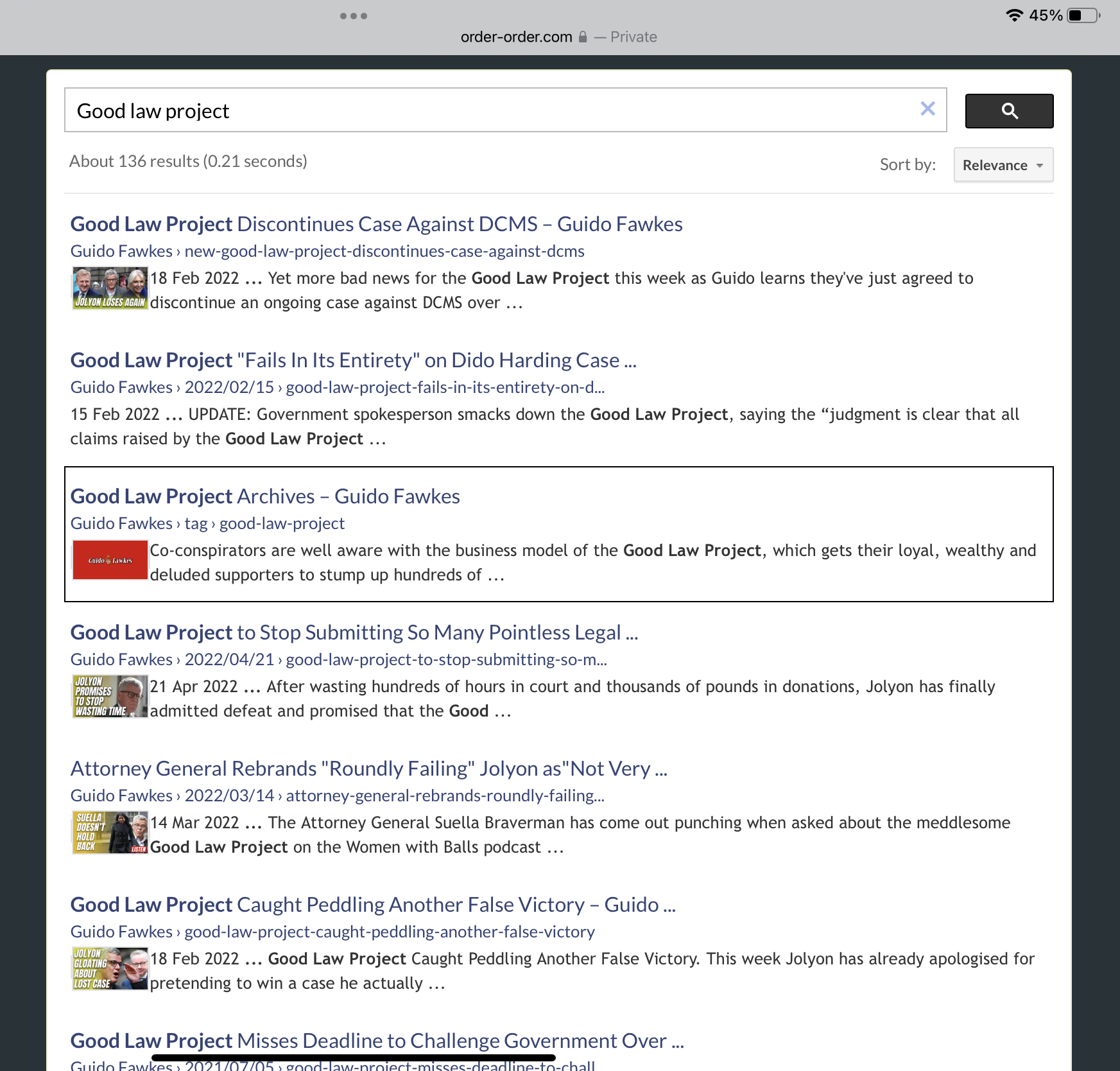Open the Sort by Relevance dropdown

pyautogui.click(x=1003, y=165)
